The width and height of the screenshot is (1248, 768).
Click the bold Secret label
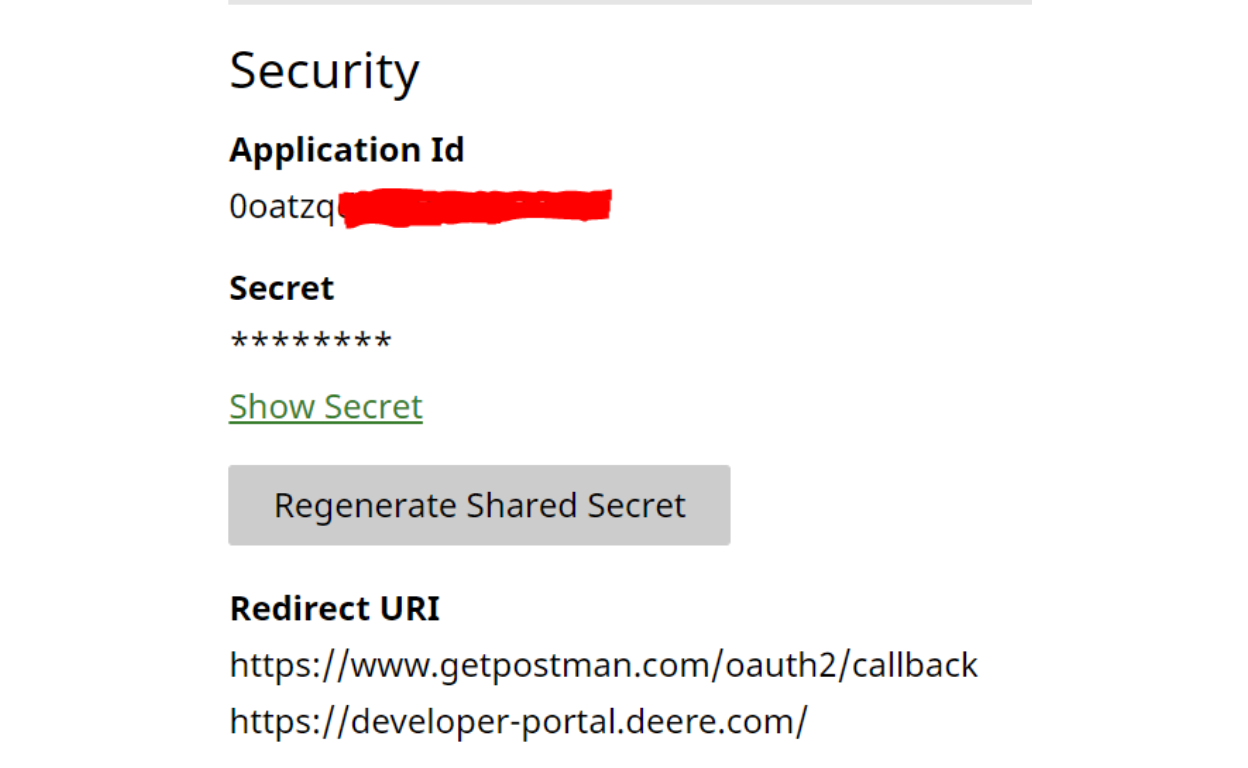(x=281, y=288)
